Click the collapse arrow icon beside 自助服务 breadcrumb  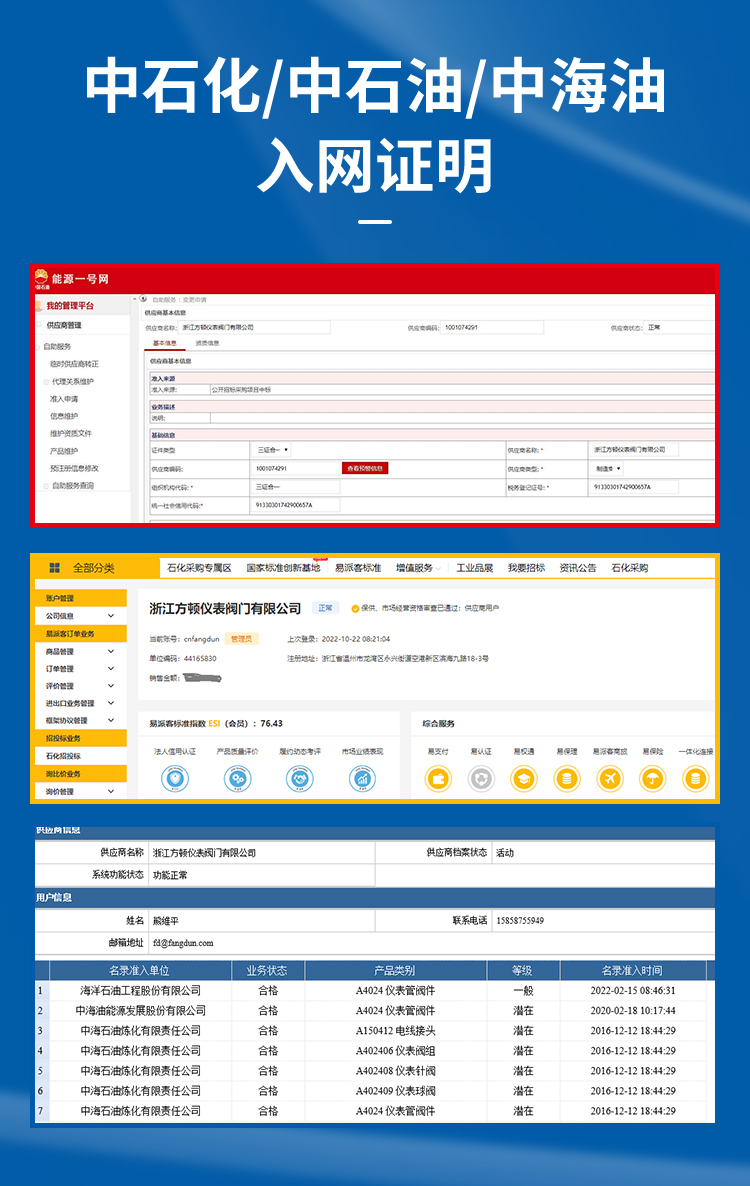pyautogui.click(x=143, y=299)
